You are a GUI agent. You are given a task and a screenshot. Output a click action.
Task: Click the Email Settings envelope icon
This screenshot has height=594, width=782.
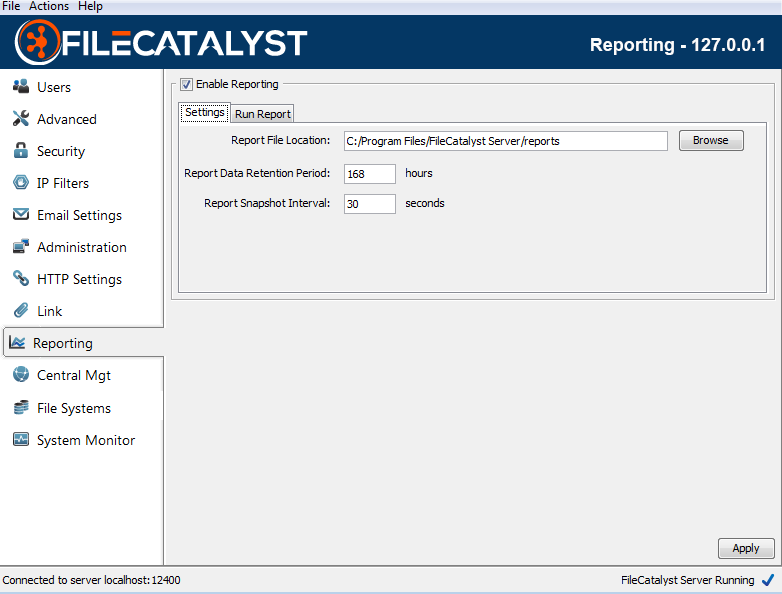[x=20, y=214]
